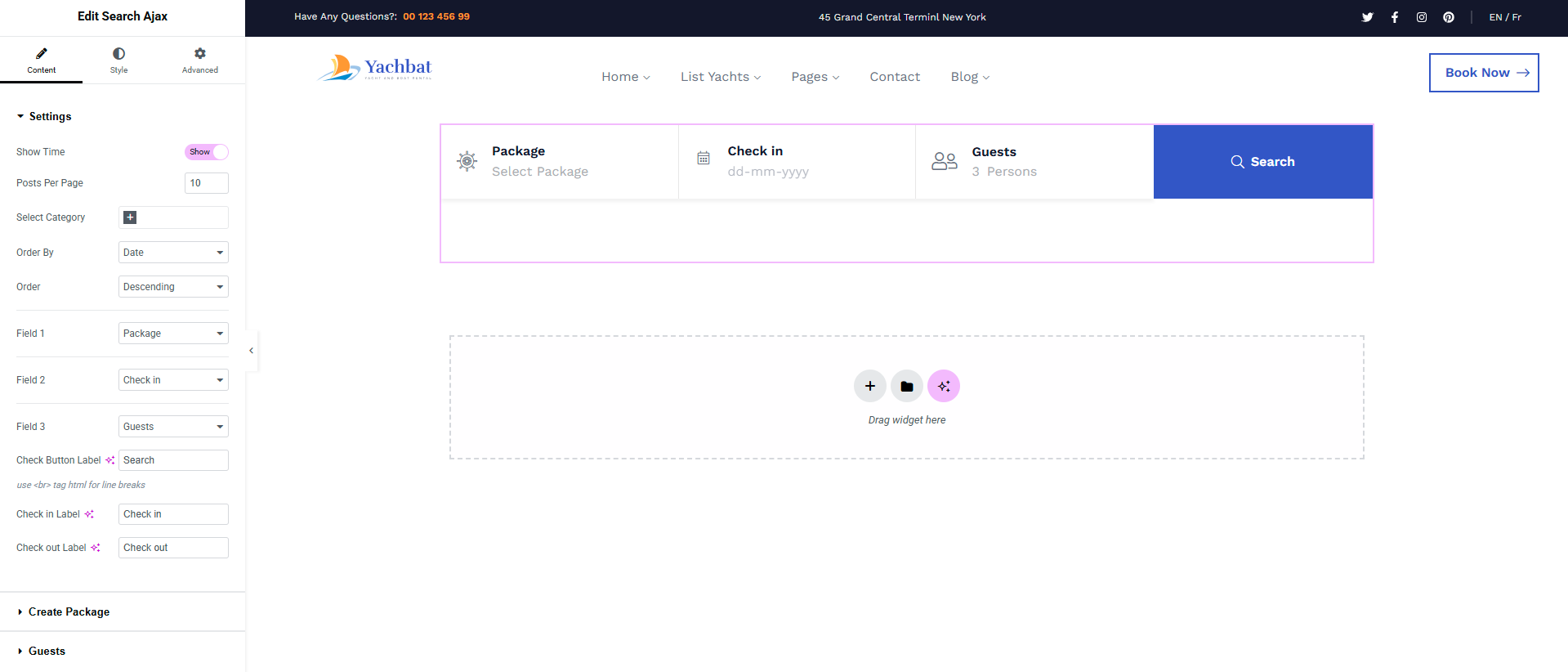Switch to the Style tab
Image resolution: width=1568 pixels, height=672 pixels.
pos(118,60)
